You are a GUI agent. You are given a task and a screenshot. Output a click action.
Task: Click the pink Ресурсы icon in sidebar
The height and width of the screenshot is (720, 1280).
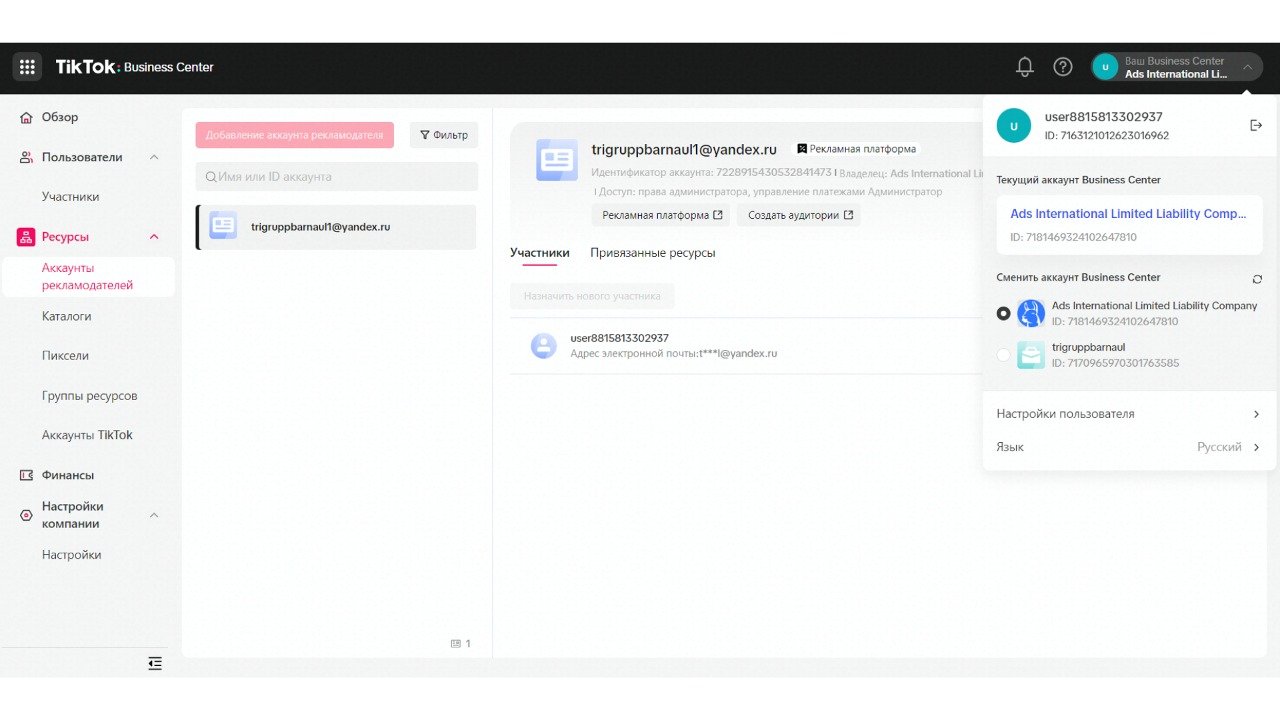(x=26, y=237)
